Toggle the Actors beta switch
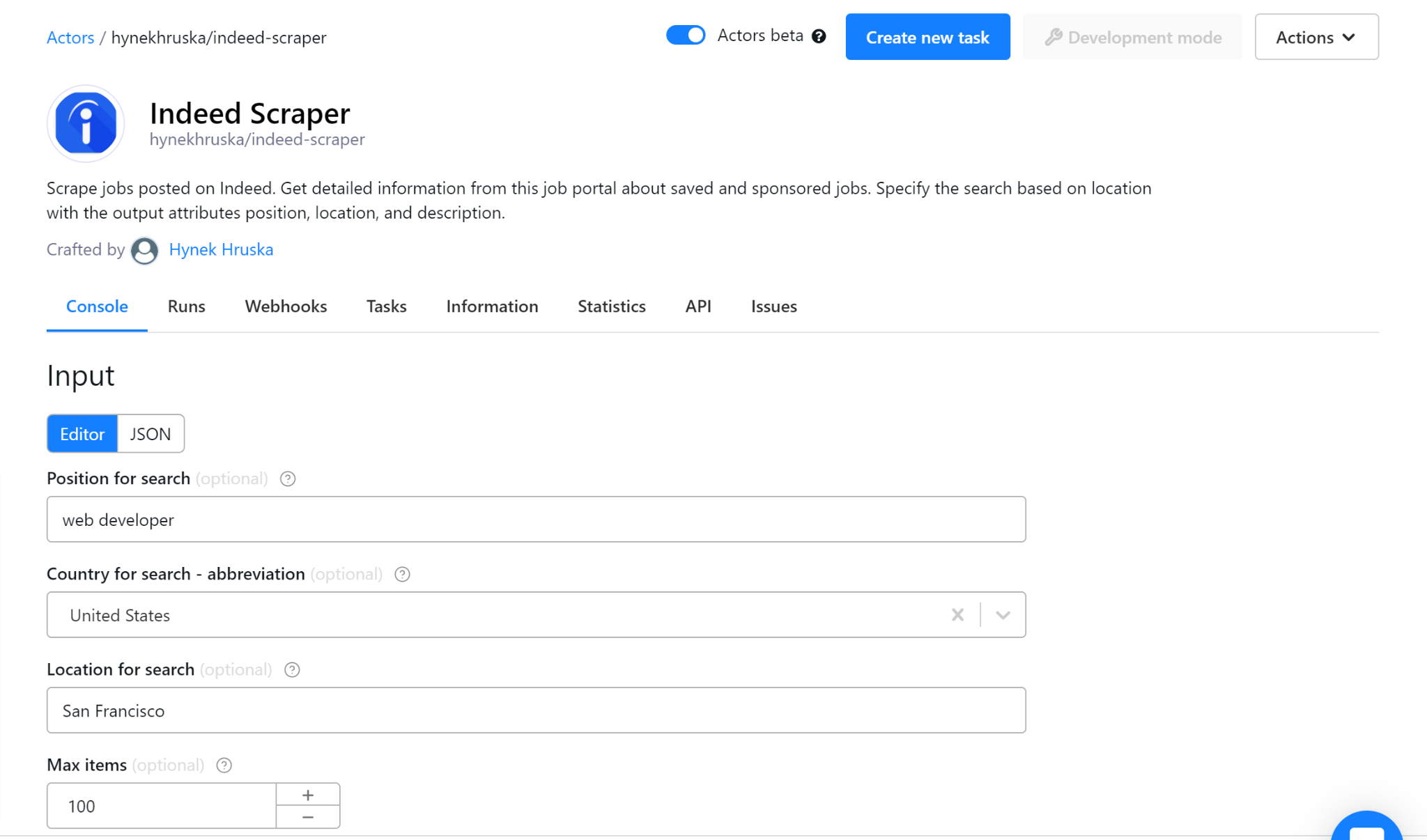The image size is (1427, 840). [686, 36]
